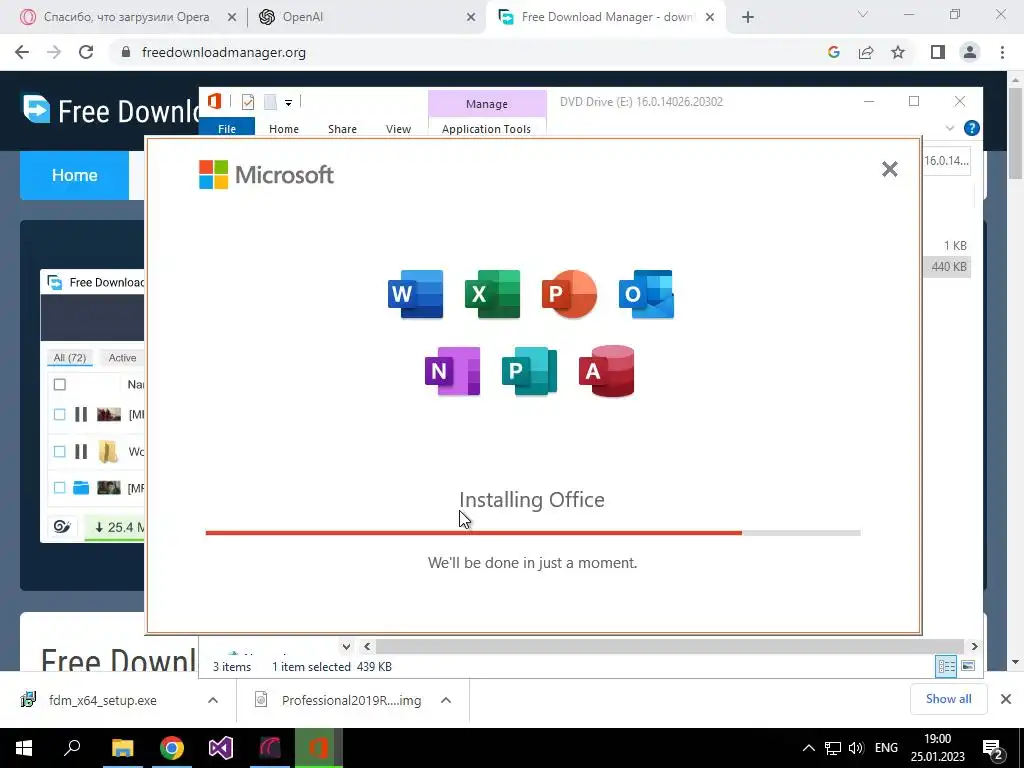
Task: Tick checkbox of first FDM download row
Action: pyautogui.click(x=59, y=415)
